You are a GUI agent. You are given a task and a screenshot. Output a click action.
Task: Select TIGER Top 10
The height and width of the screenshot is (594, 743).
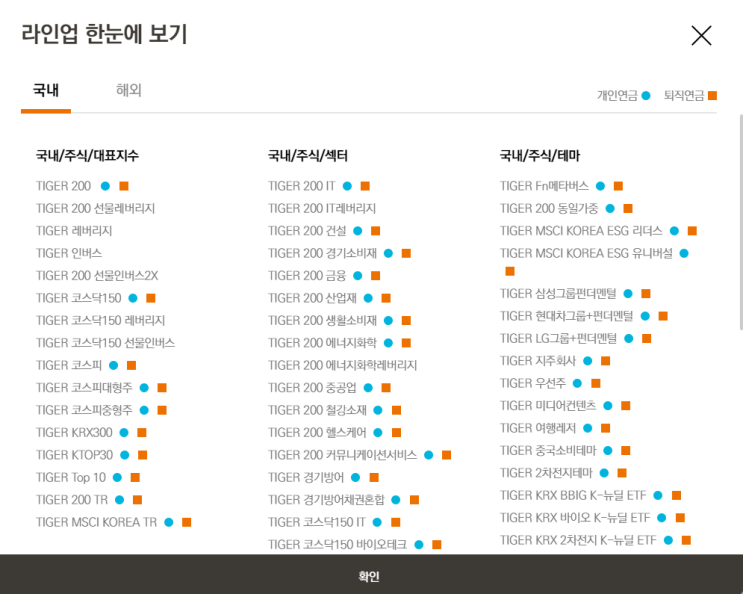[x=71, y=477]
